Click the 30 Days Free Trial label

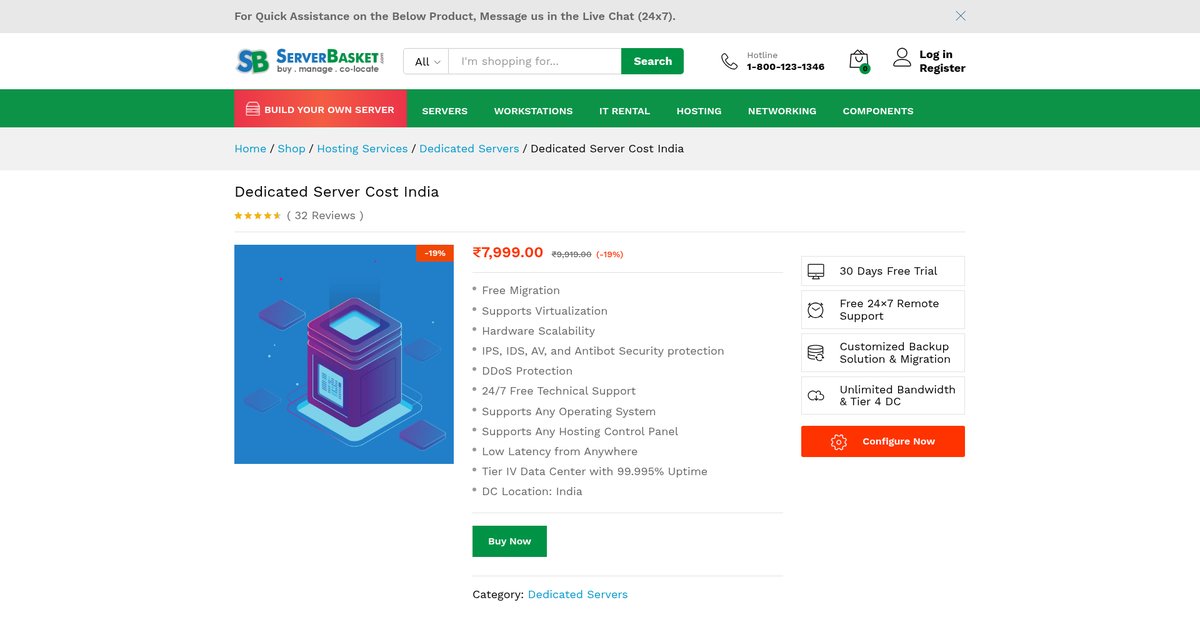pyautogui.click(x=888, y=271)
